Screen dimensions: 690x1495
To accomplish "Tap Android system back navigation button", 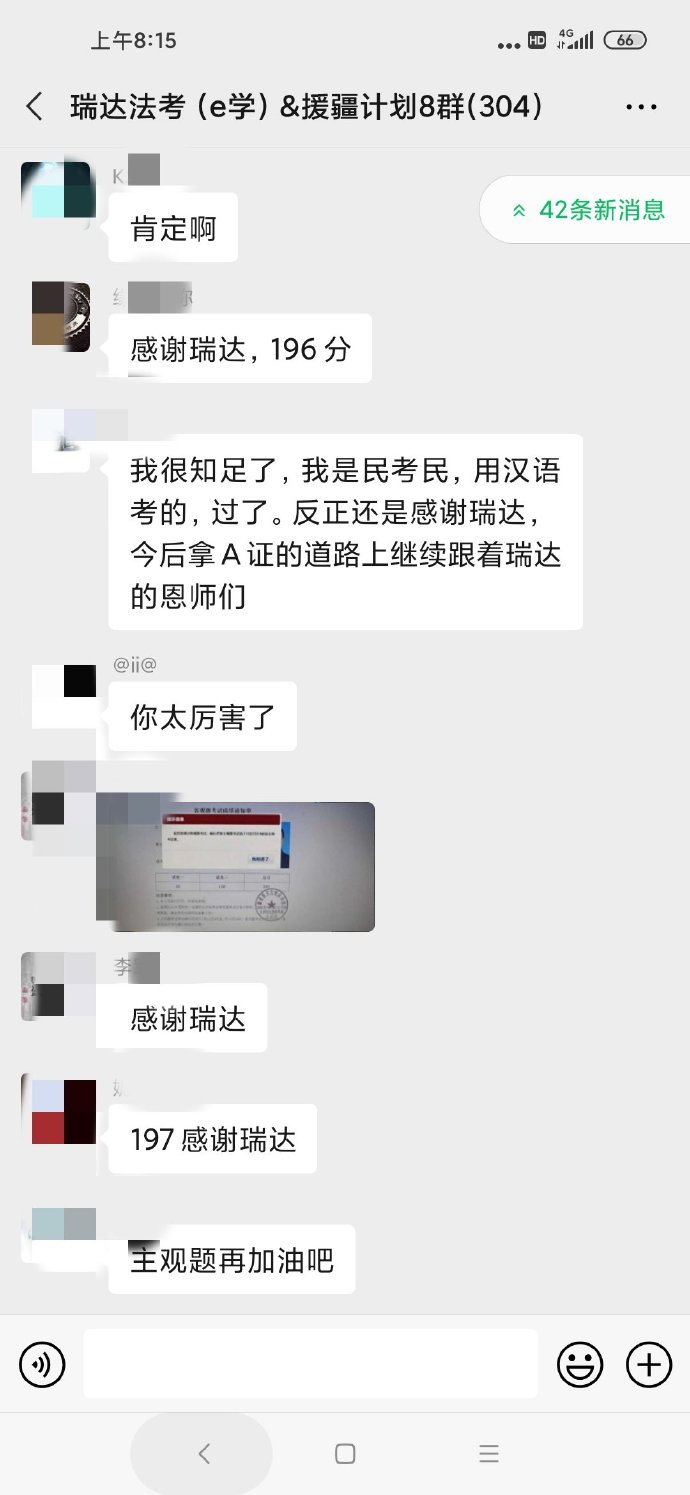I will click(x=204, y=1454).
